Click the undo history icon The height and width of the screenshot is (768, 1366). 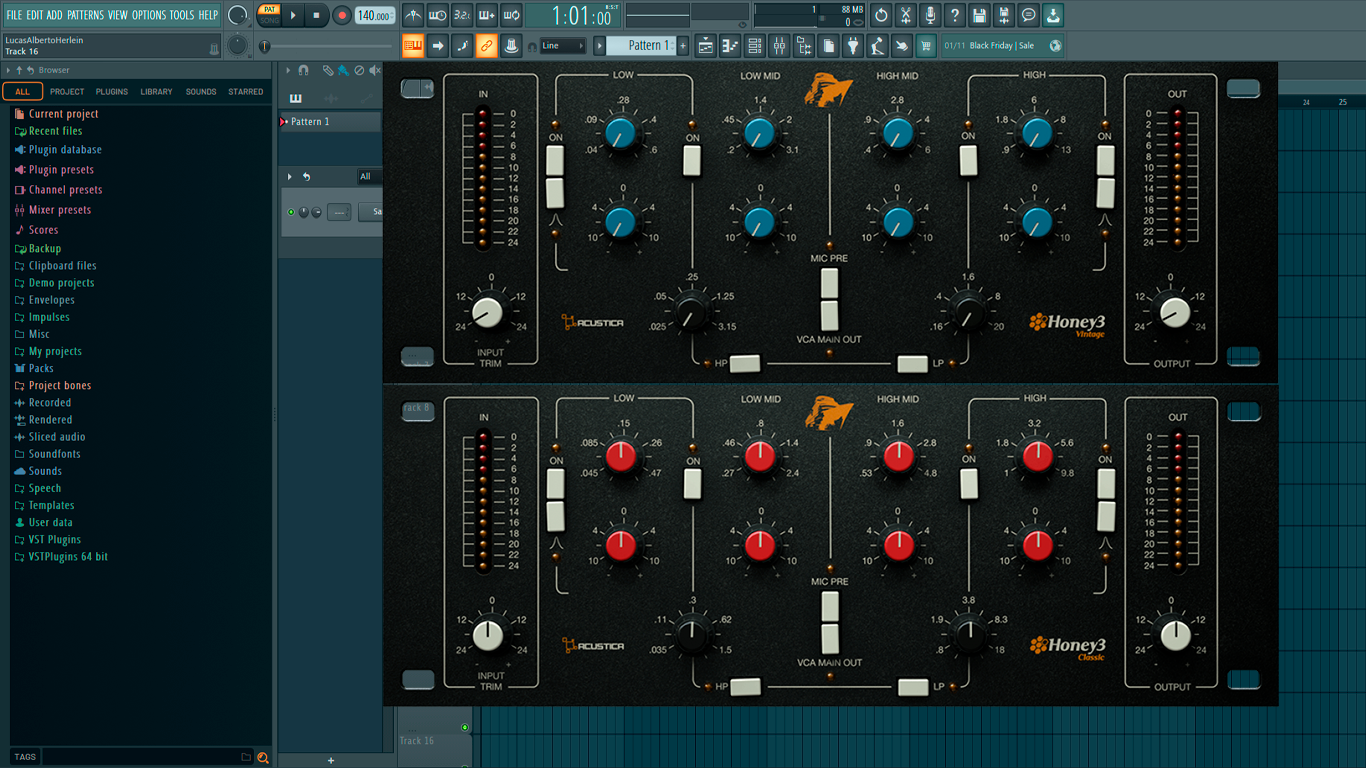tap(881, 15)
